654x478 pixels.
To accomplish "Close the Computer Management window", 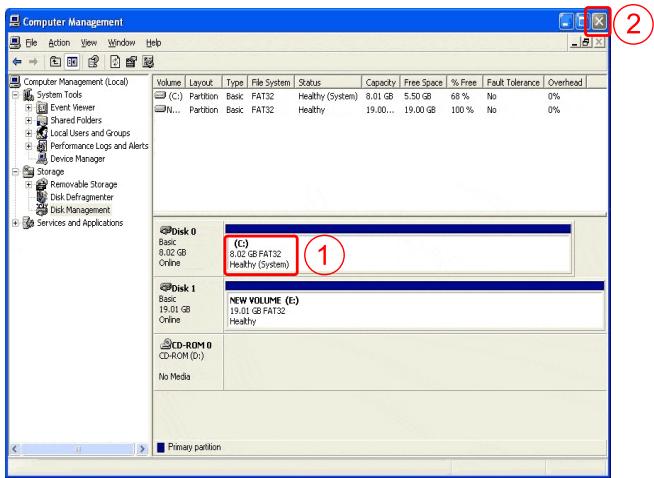I will pyautogui.click(x=599, y=21).
